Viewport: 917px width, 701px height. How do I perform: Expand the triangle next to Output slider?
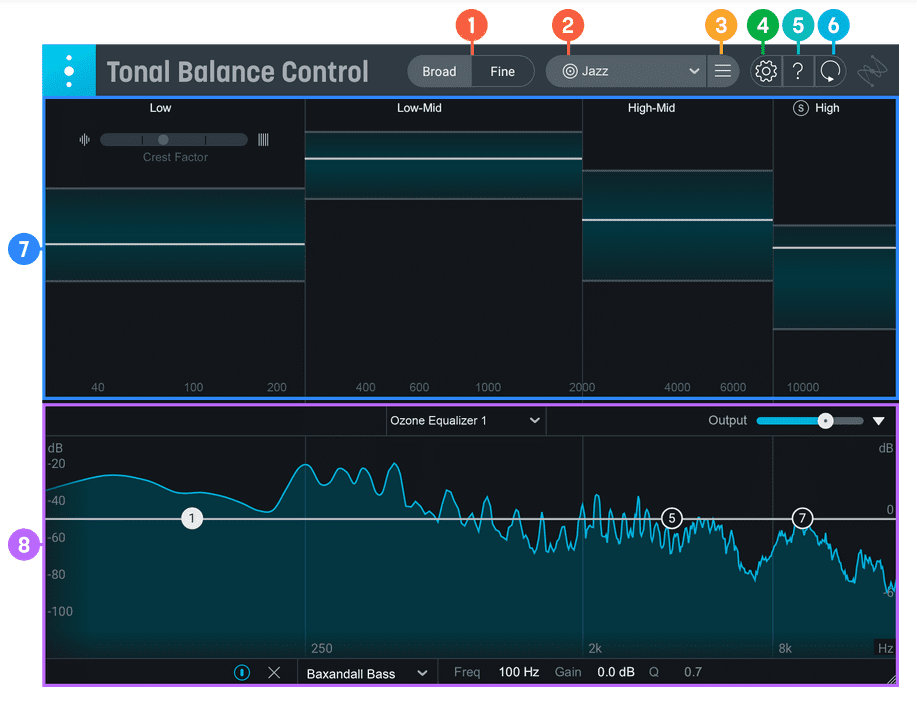(878, 421)
